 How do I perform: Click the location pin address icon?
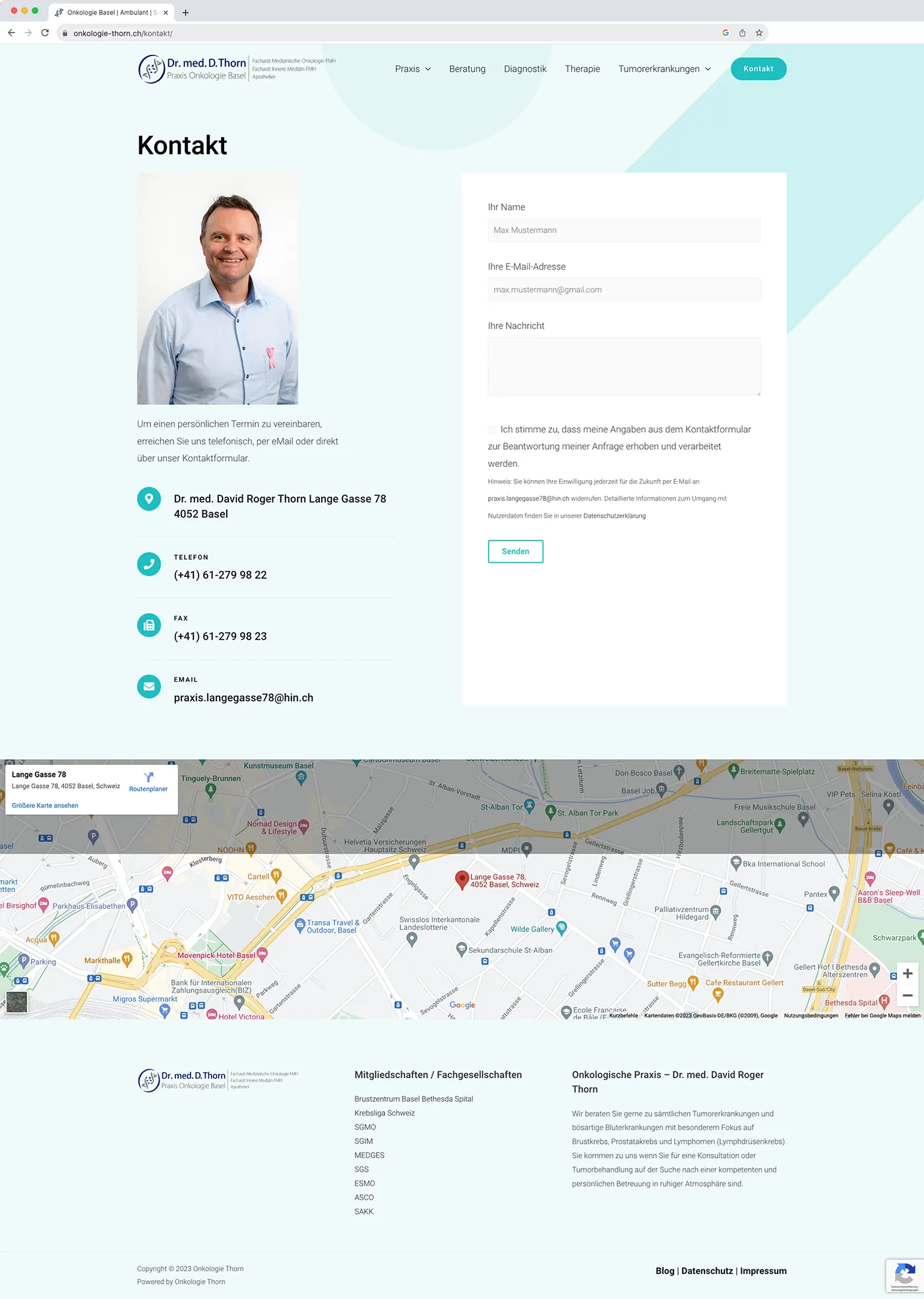(149, 498)
